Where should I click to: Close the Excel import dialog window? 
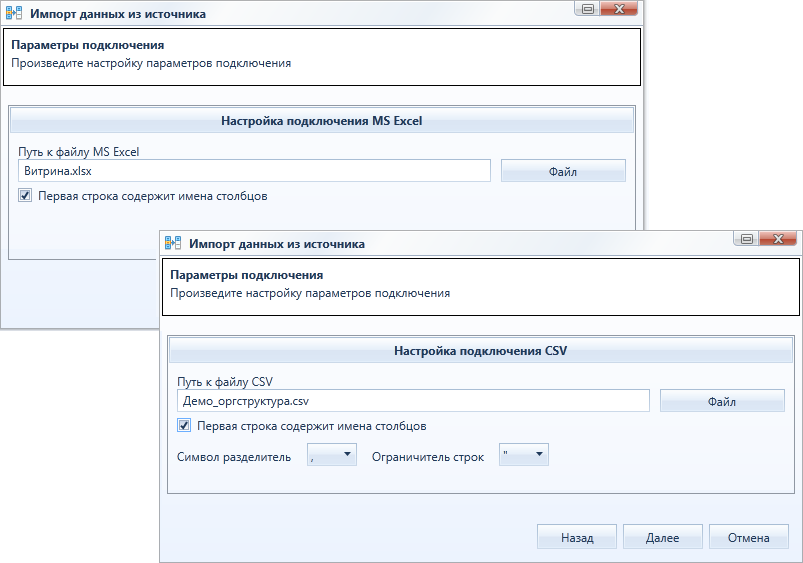click(x=619, y=9)
